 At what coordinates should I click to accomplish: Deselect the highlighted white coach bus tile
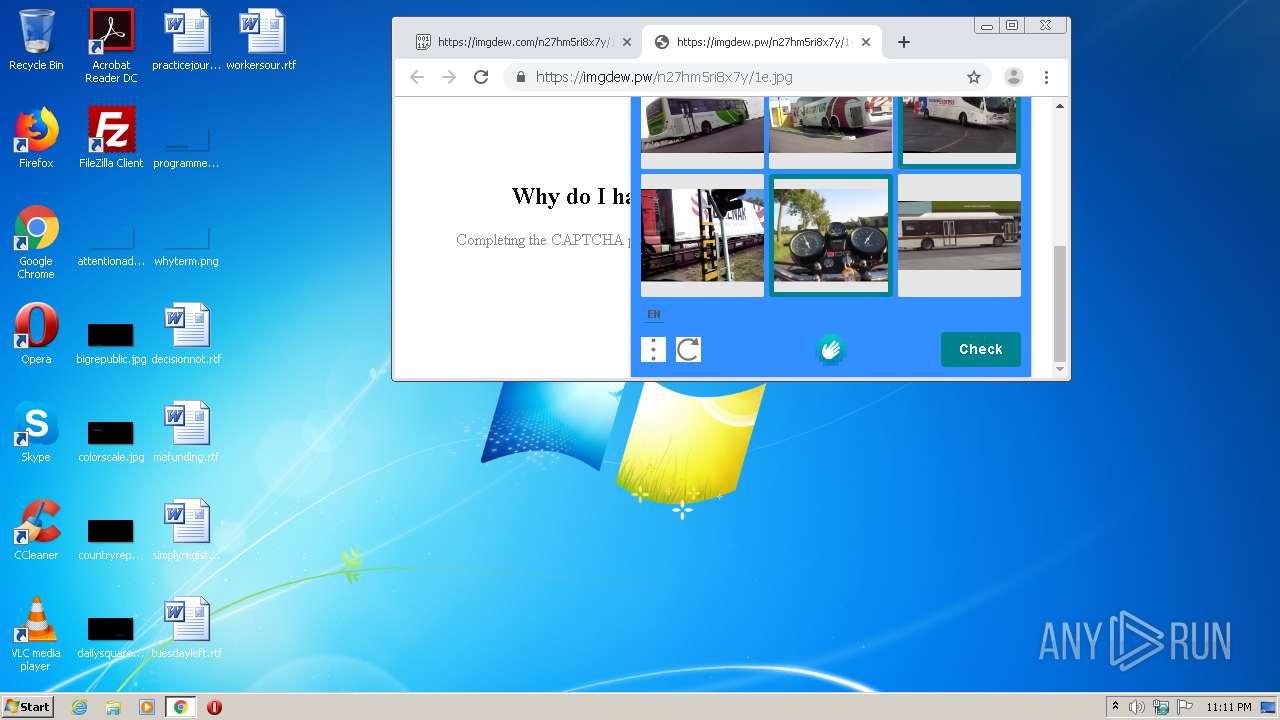(959, 133)
